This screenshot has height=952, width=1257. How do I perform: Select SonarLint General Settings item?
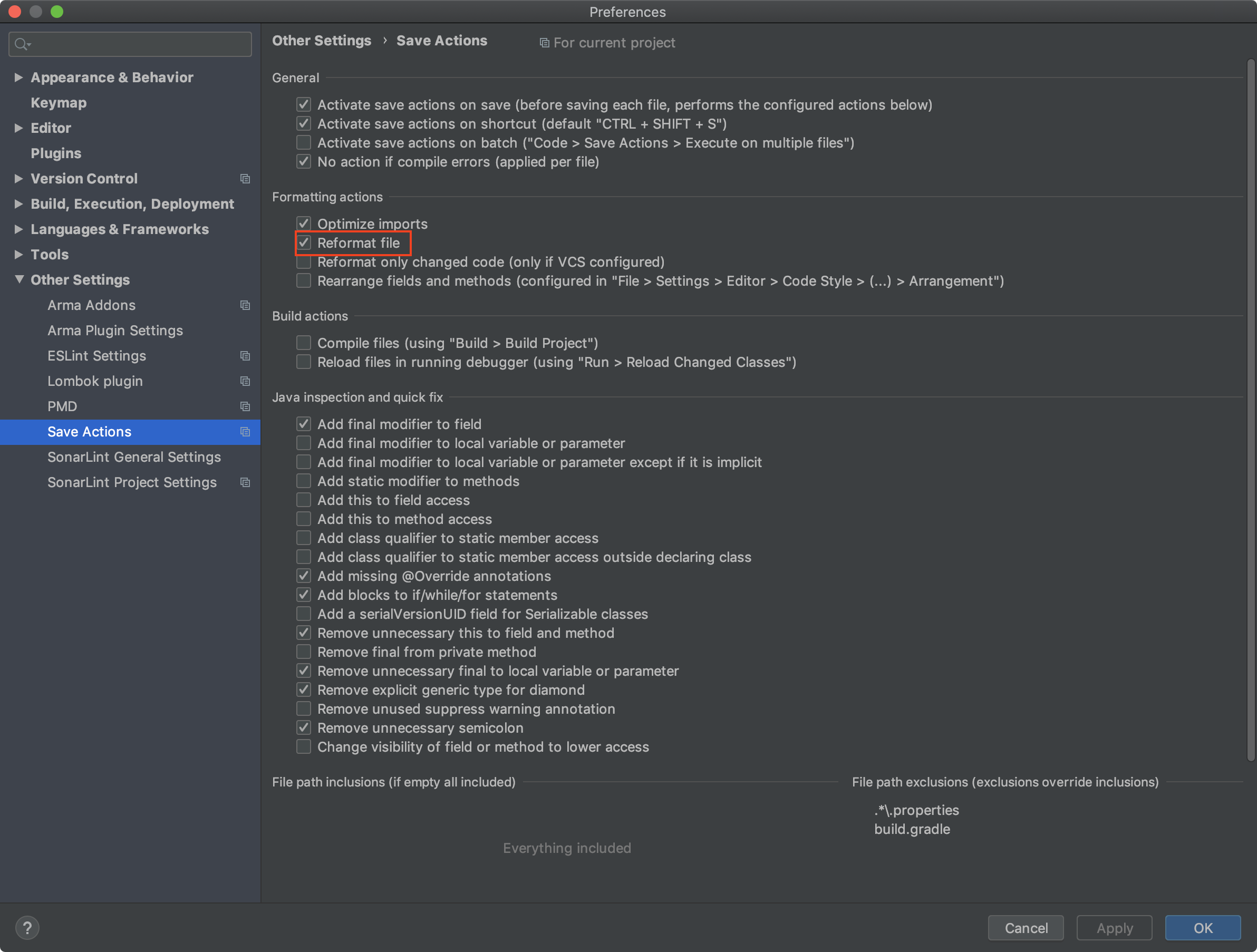(133, 457)
